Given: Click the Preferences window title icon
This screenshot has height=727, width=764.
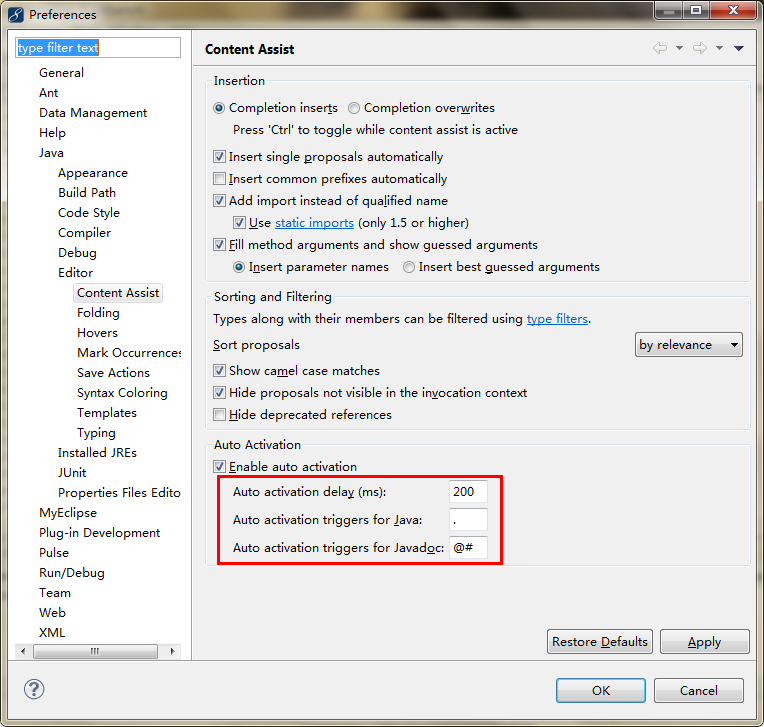Looking at the screenshot, I should [x=16, y=15].
